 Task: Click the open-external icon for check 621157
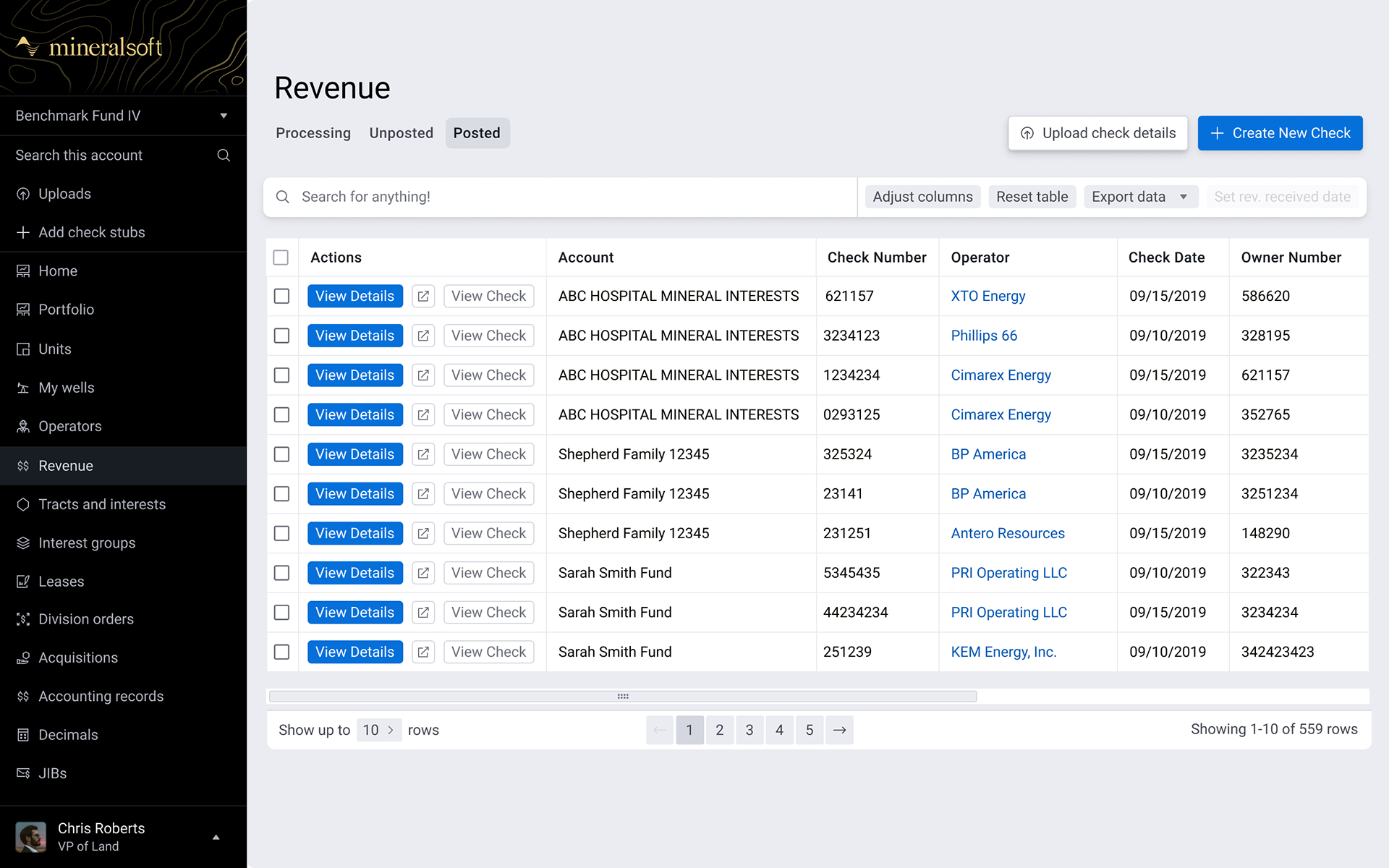pyautogui.click(x=423, y=297)
